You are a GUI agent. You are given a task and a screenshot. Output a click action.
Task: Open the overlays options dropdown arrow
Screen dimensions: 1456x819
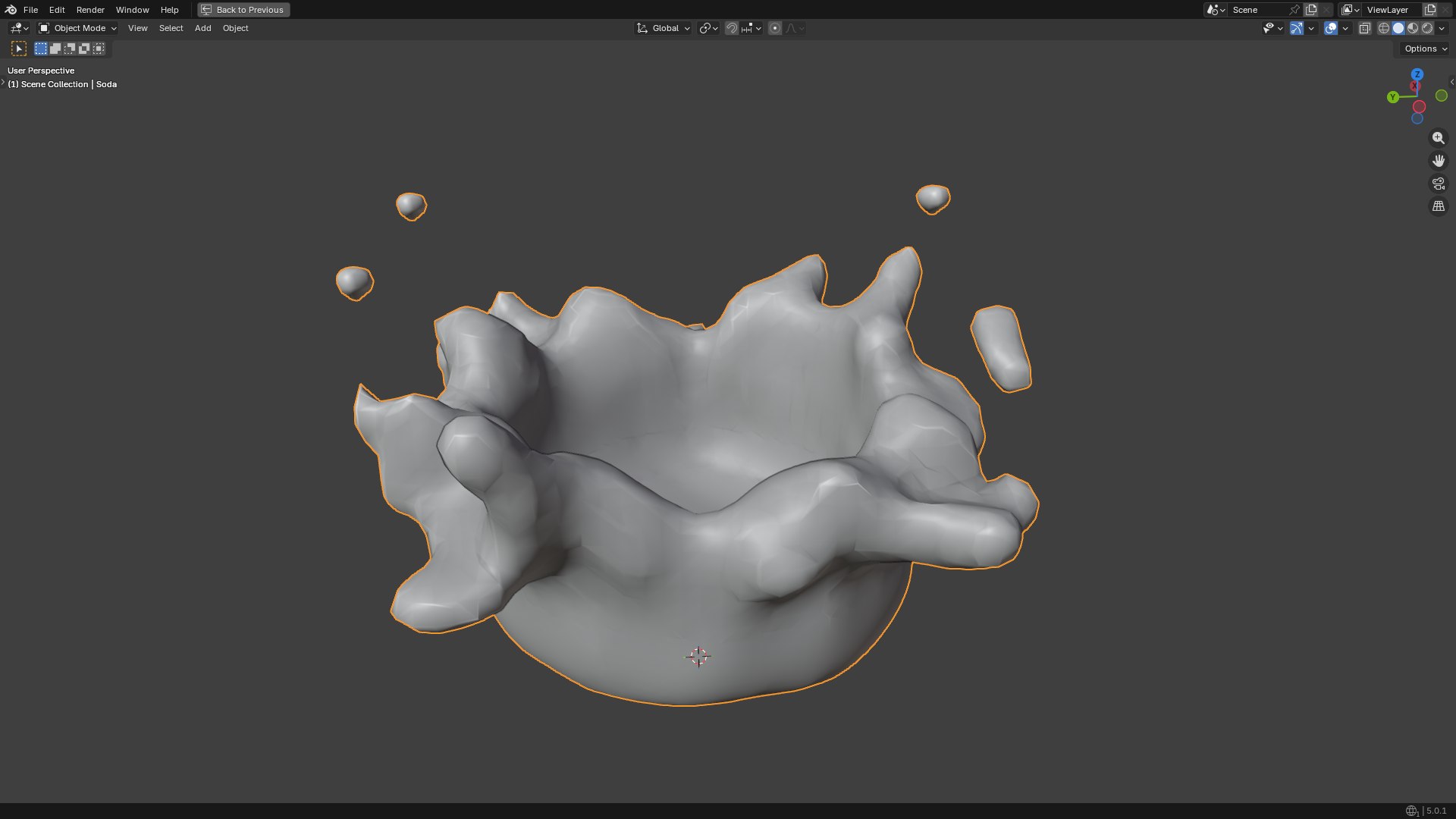1345,28
